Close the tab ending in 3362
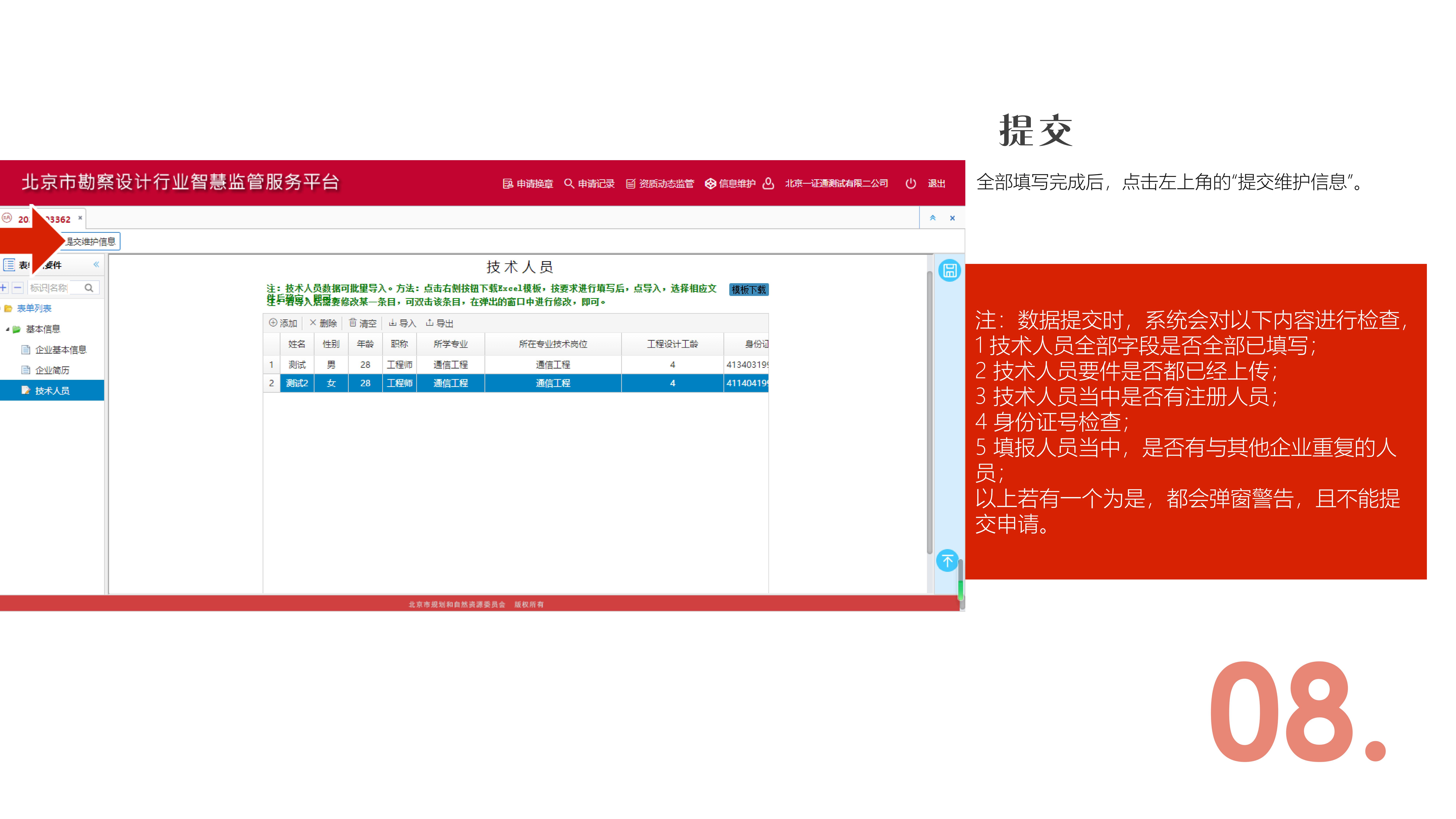The height and width of the screenshot is (819, 1456). (80, 218)
